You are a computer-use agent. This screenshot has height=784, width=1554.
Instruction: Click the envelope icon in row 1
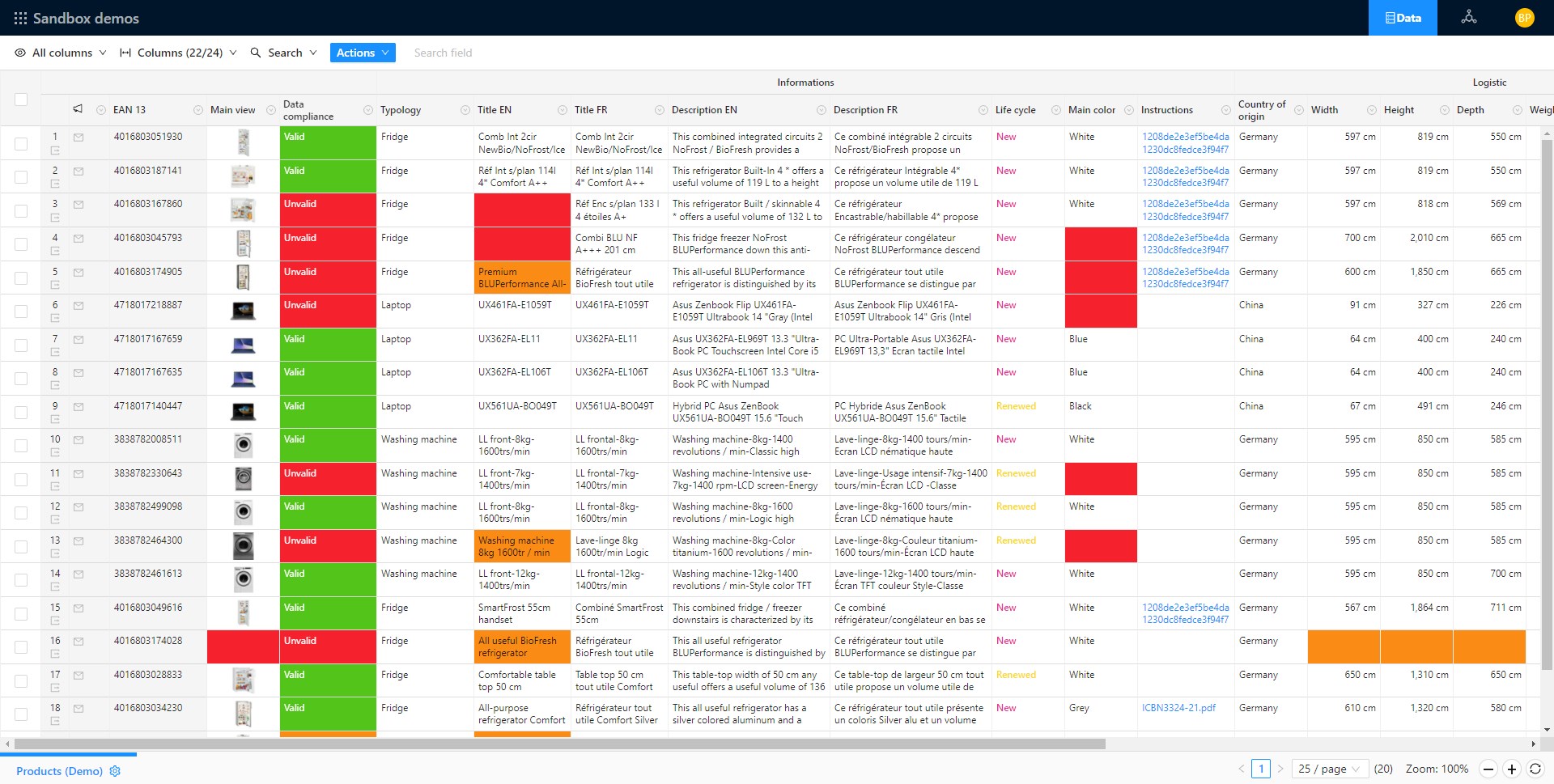click(x=79, y=138)
